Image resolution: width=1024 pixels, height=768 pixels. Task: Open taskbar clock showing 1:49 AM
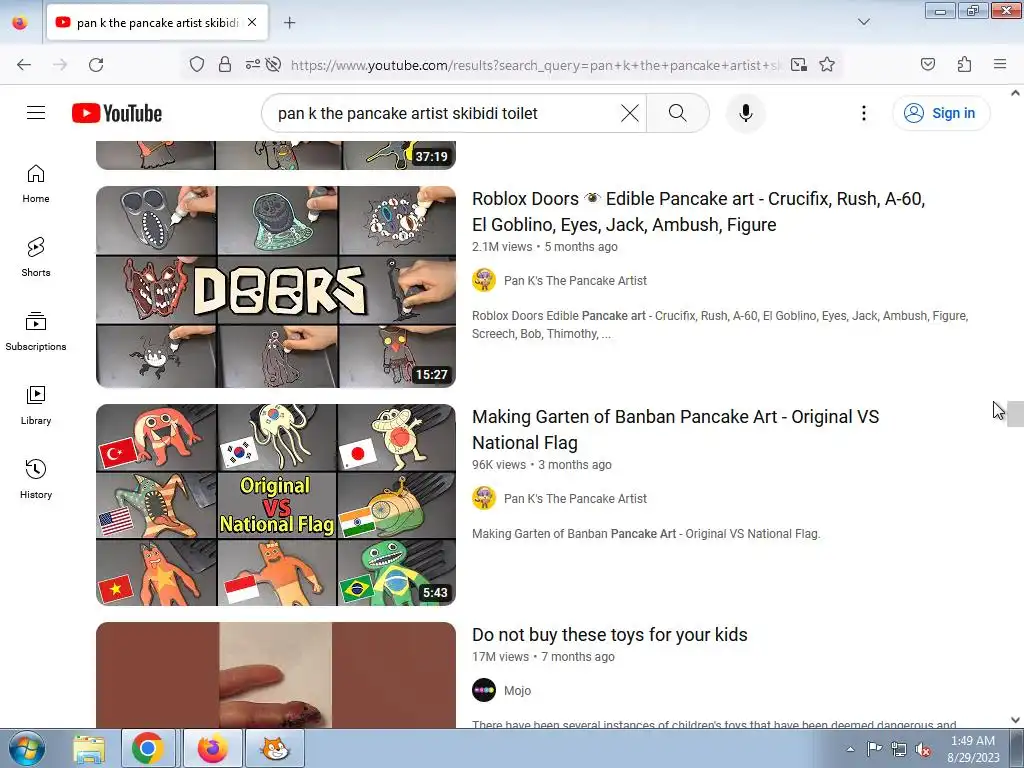pyautogui.click(x=973, y=749)
